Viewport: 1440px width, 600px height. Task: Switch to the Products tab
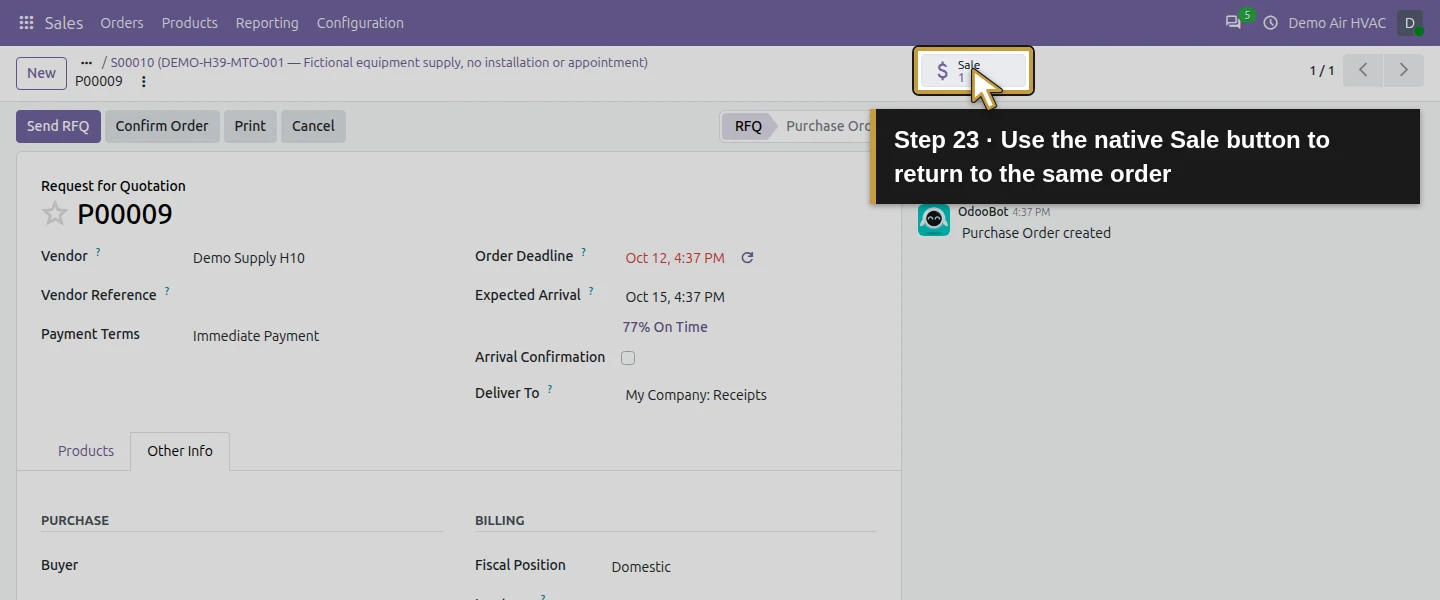coord(86,451)
